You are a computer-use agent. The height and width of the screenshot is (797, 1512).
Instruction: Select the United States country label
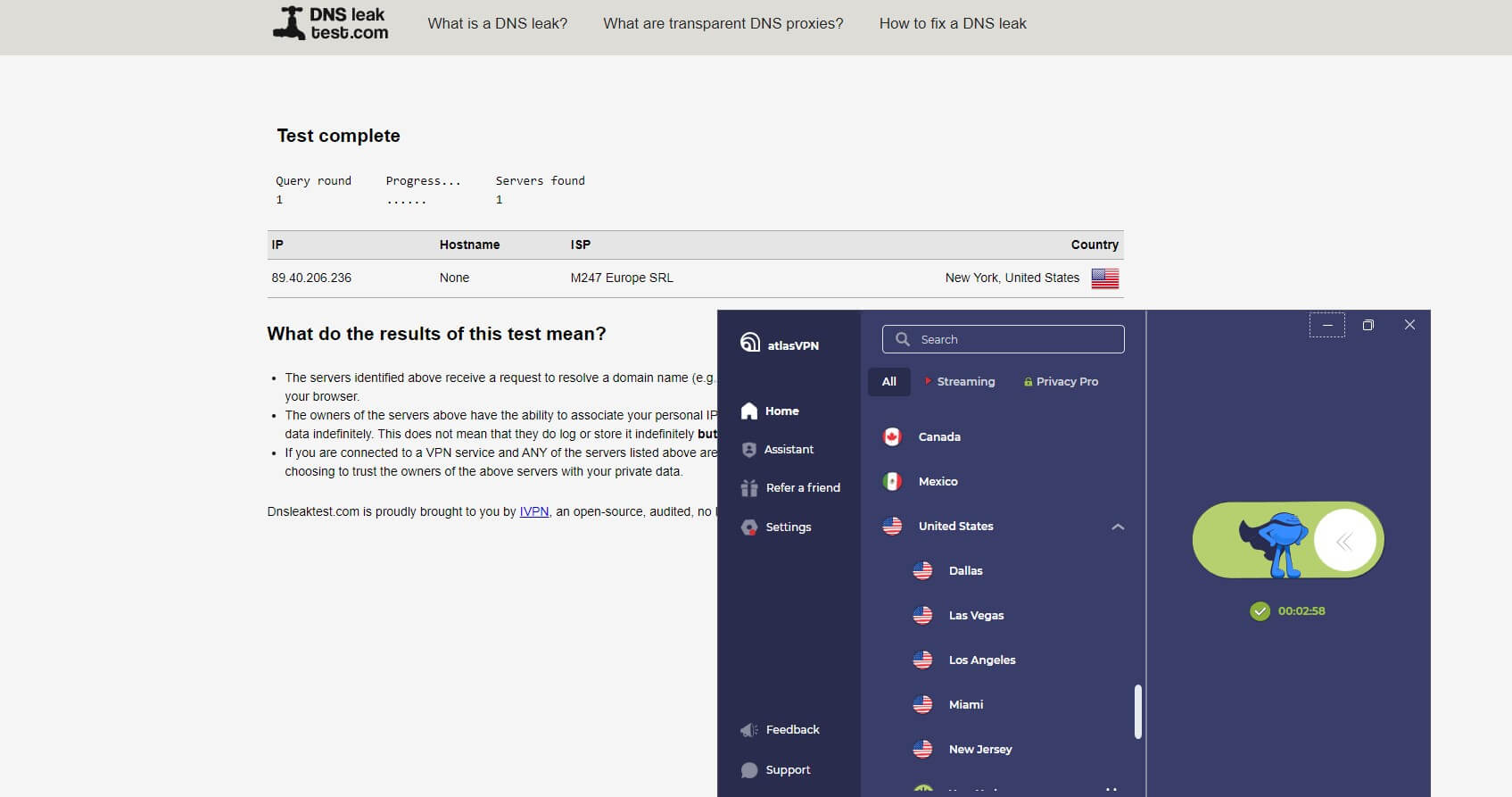pos(955,526)
